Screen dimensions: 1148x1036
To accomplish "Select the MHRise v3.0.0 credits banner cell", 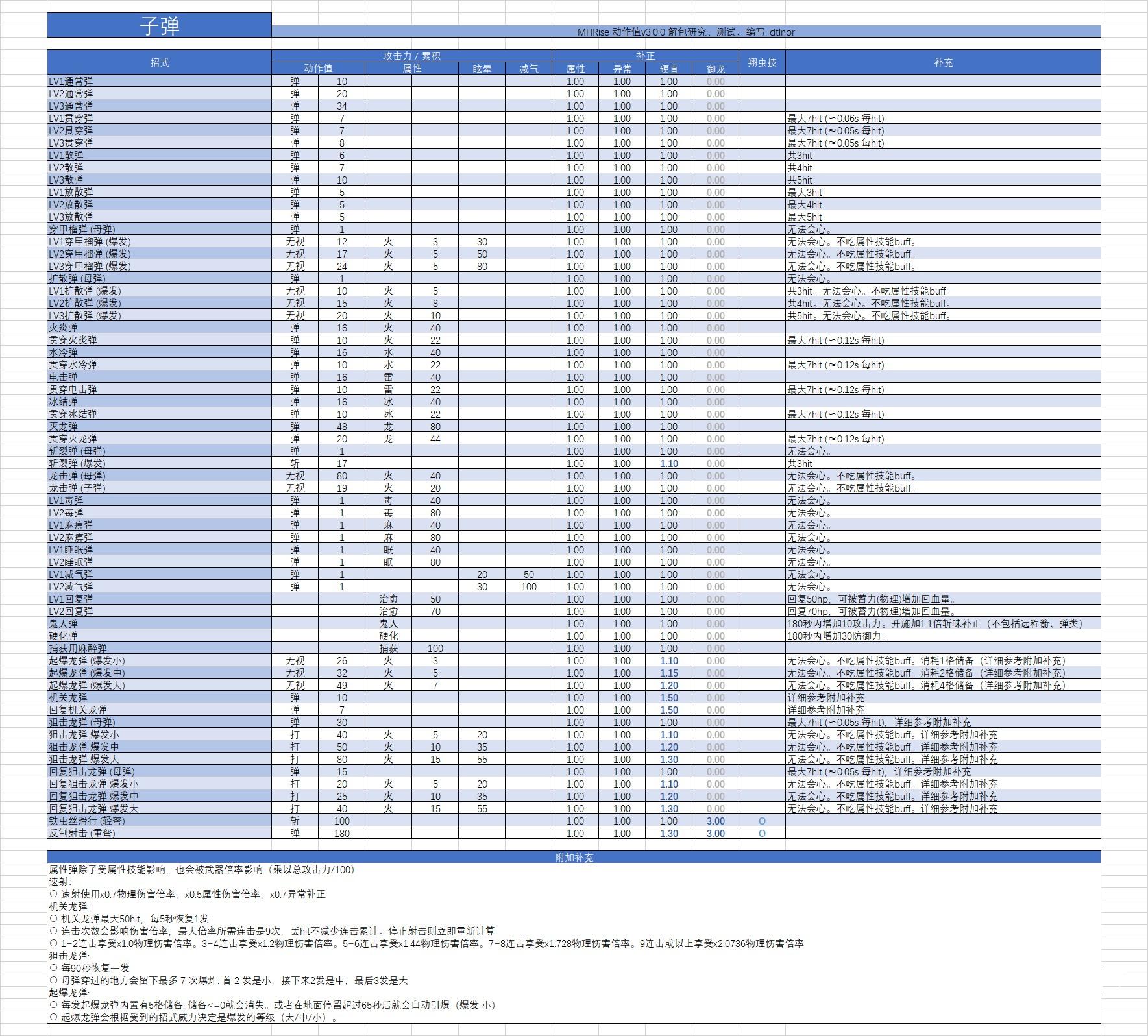I will (x=685, y=32).
